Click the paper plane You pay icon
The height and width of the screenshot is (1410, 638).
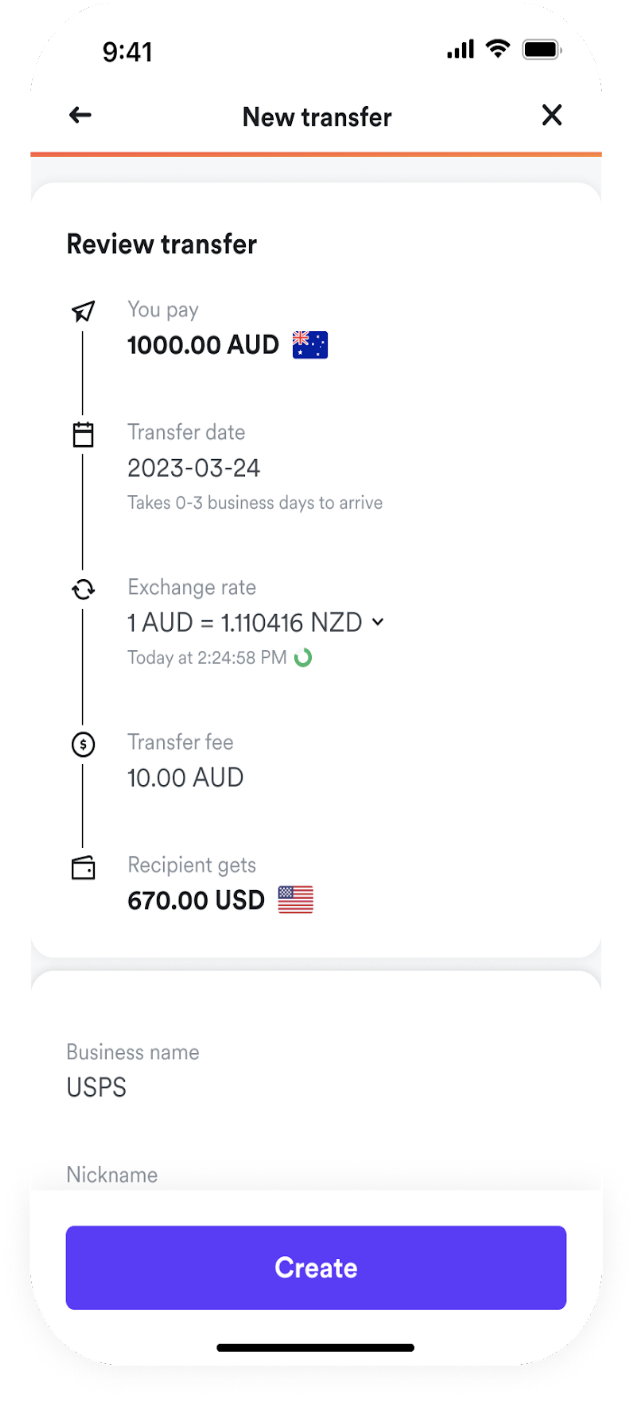click(x=84, y=312)
